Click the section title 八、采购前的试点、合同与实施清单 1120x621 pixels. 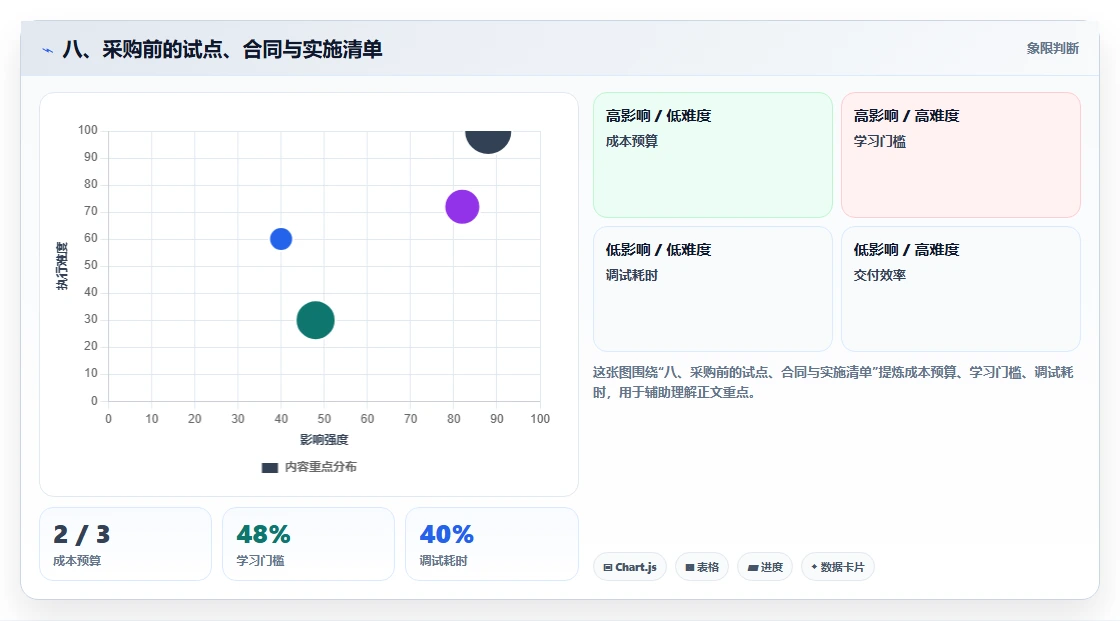pos(222,49)
